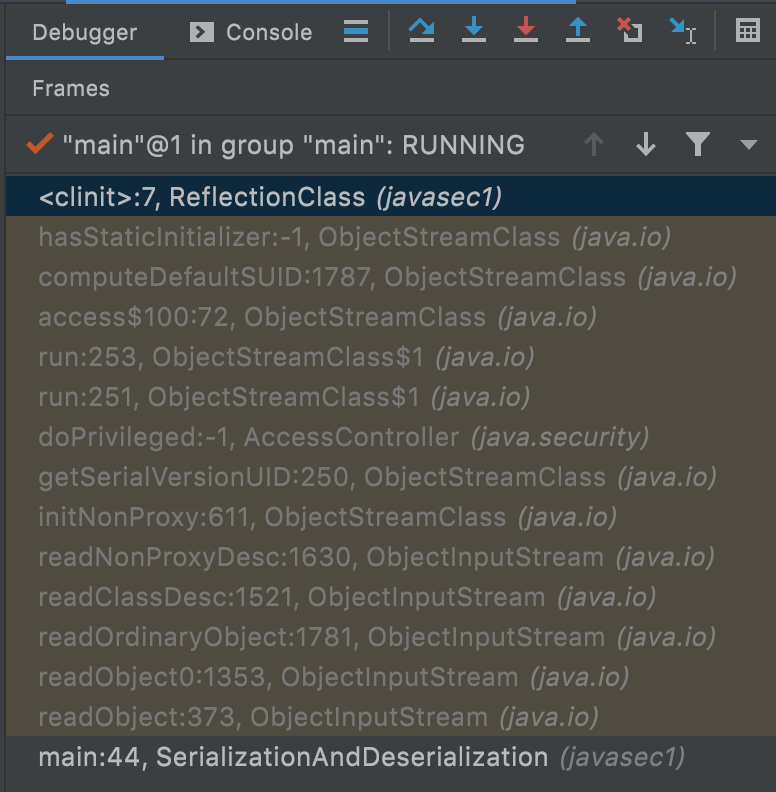Viewport: 776px width, 792px height.
Task: Go to previous frame with up arrow
Action: pyautogui.click(x=594, y=145)
